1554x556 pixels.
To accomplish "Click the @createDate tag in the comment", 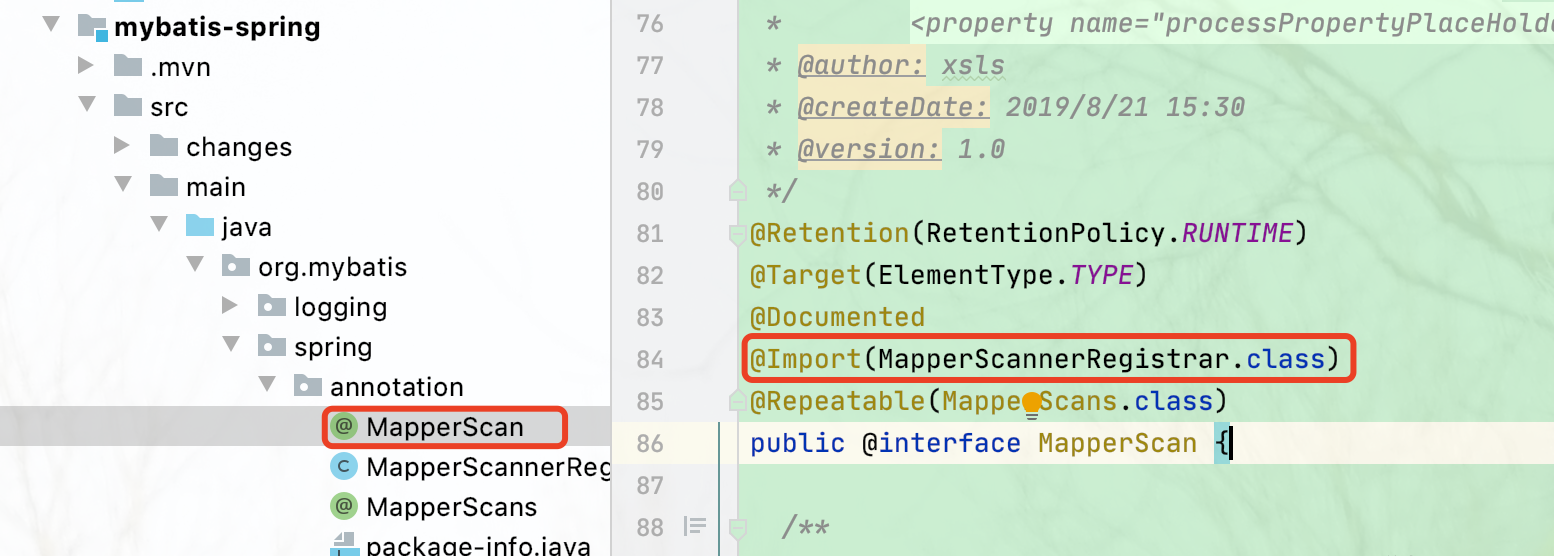I will point(893,107).
